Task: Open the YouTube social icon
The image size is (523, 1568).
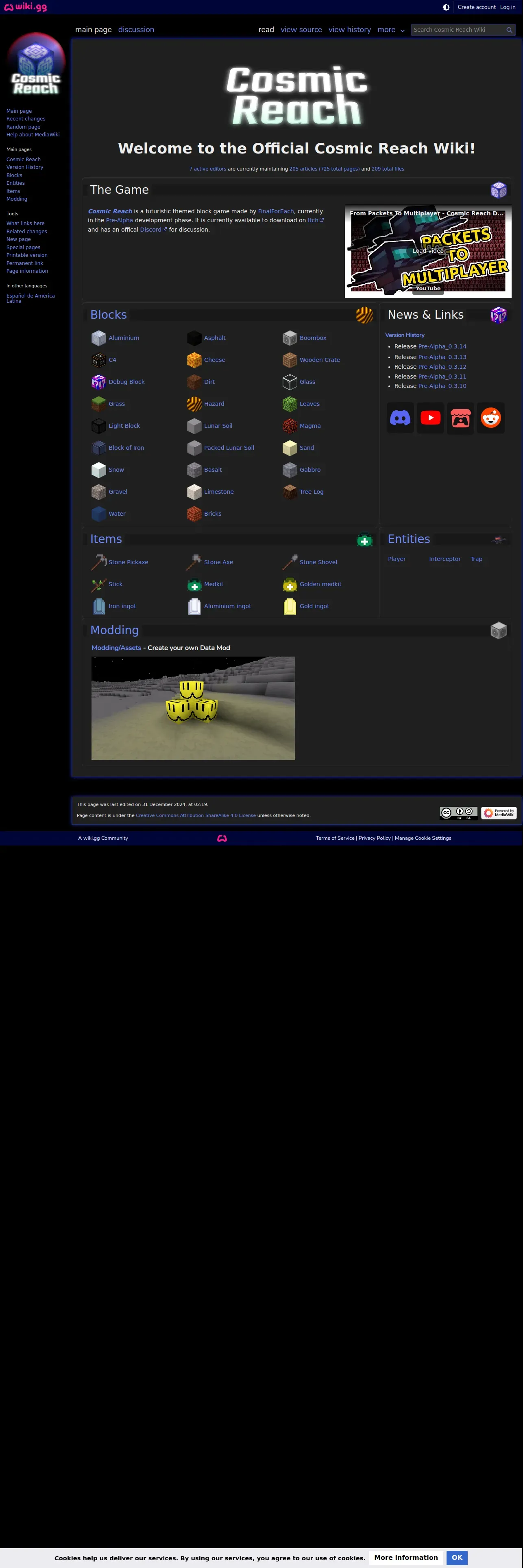Action: click(x=431, y=418)
